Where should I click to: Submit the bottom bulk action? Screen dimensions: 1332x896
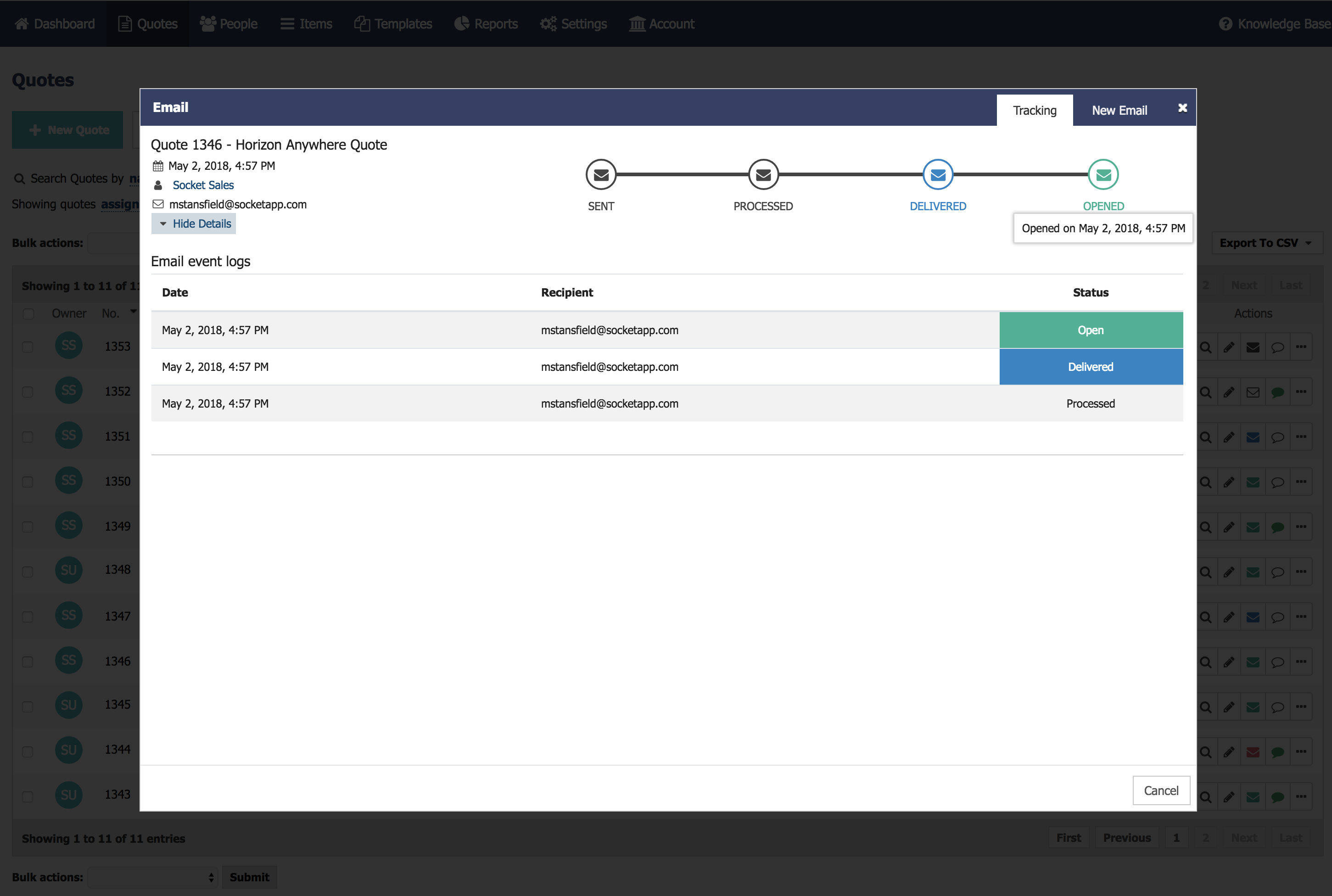pos(249,877)
